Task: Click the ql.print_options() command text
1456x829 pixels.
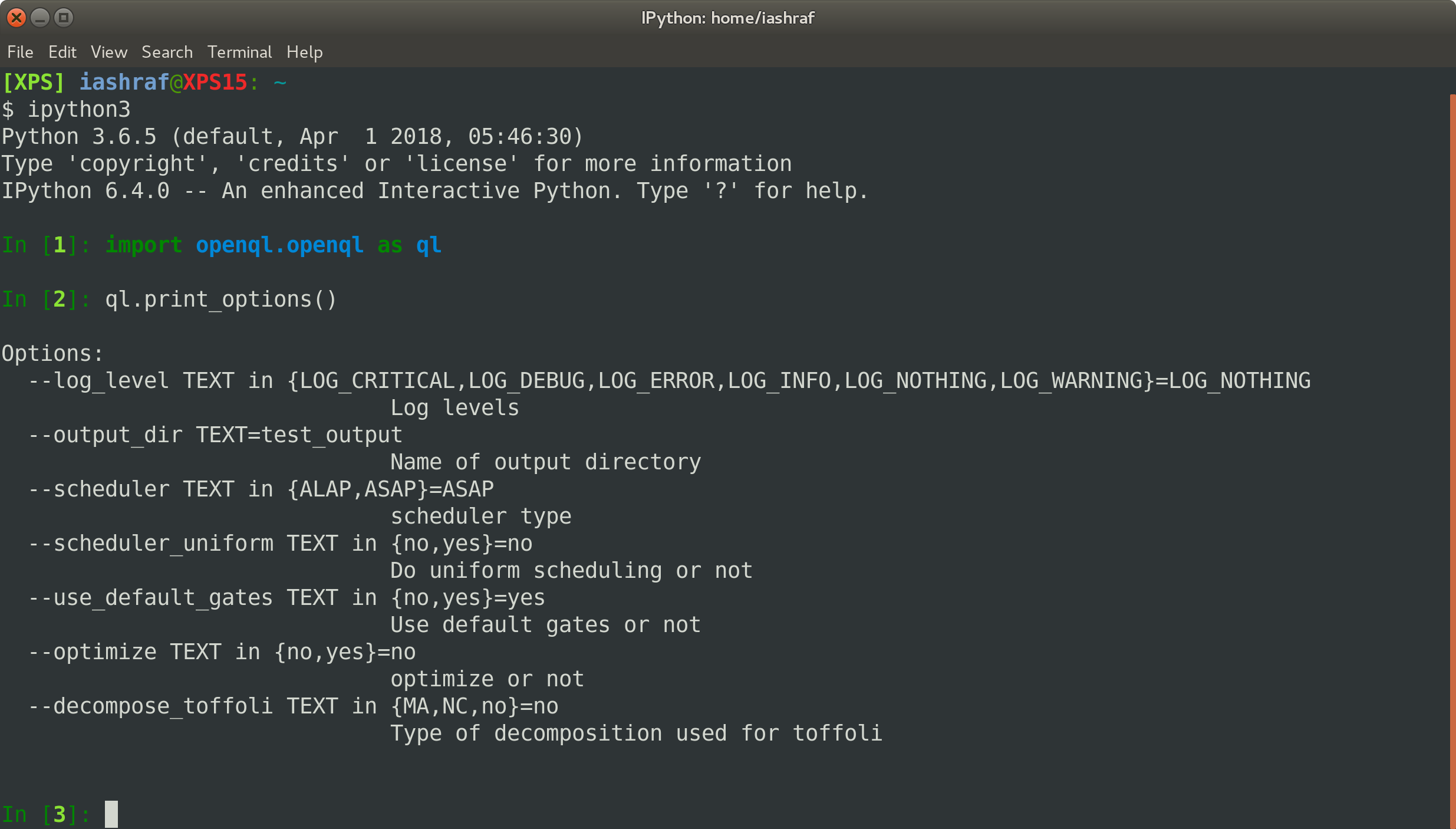Action: point(221,299)
